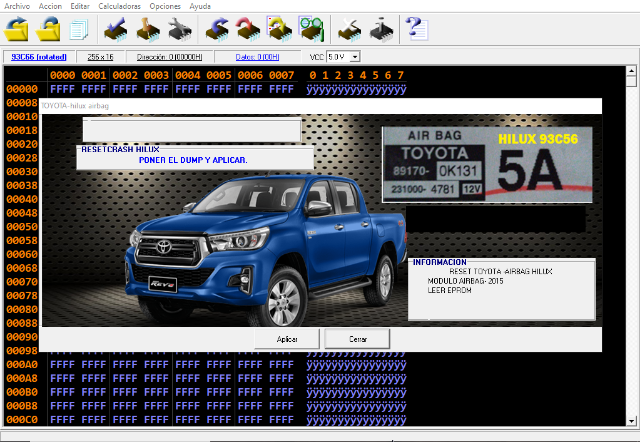Viewport: 640px width, 442px height.
Task: Click hex cell at row 000B8 column 0001
Action: [94, 406]
